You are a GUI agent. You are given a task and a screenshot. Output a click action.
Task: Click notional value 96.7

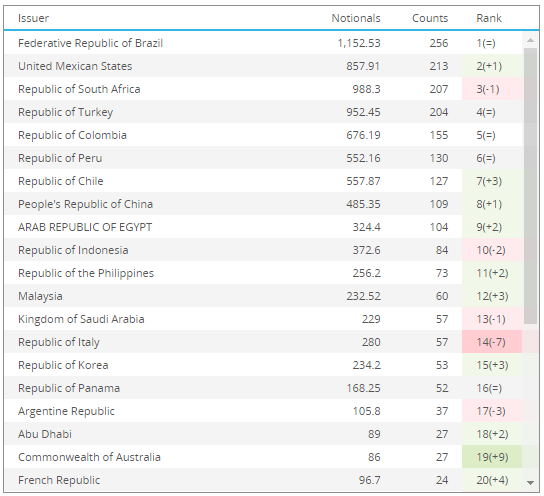tap(369, 480)
